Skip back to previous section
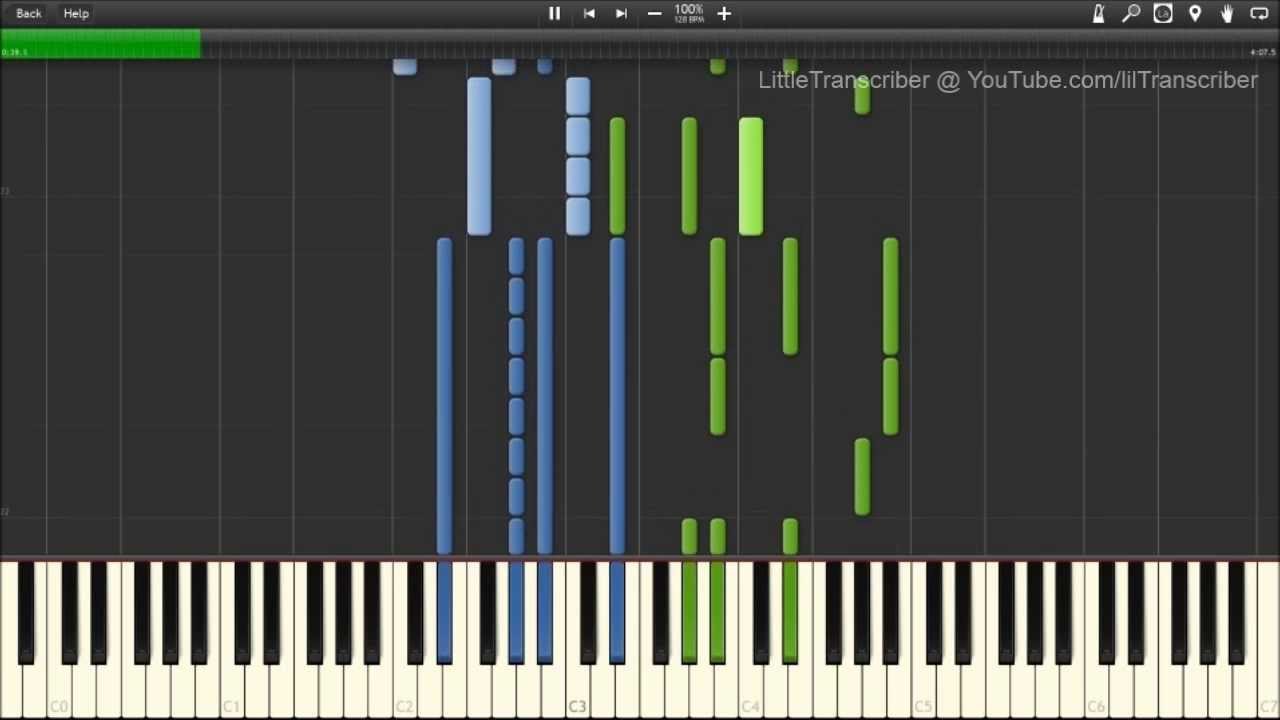This screenshot has width=1280, height=720. (589, 13)
